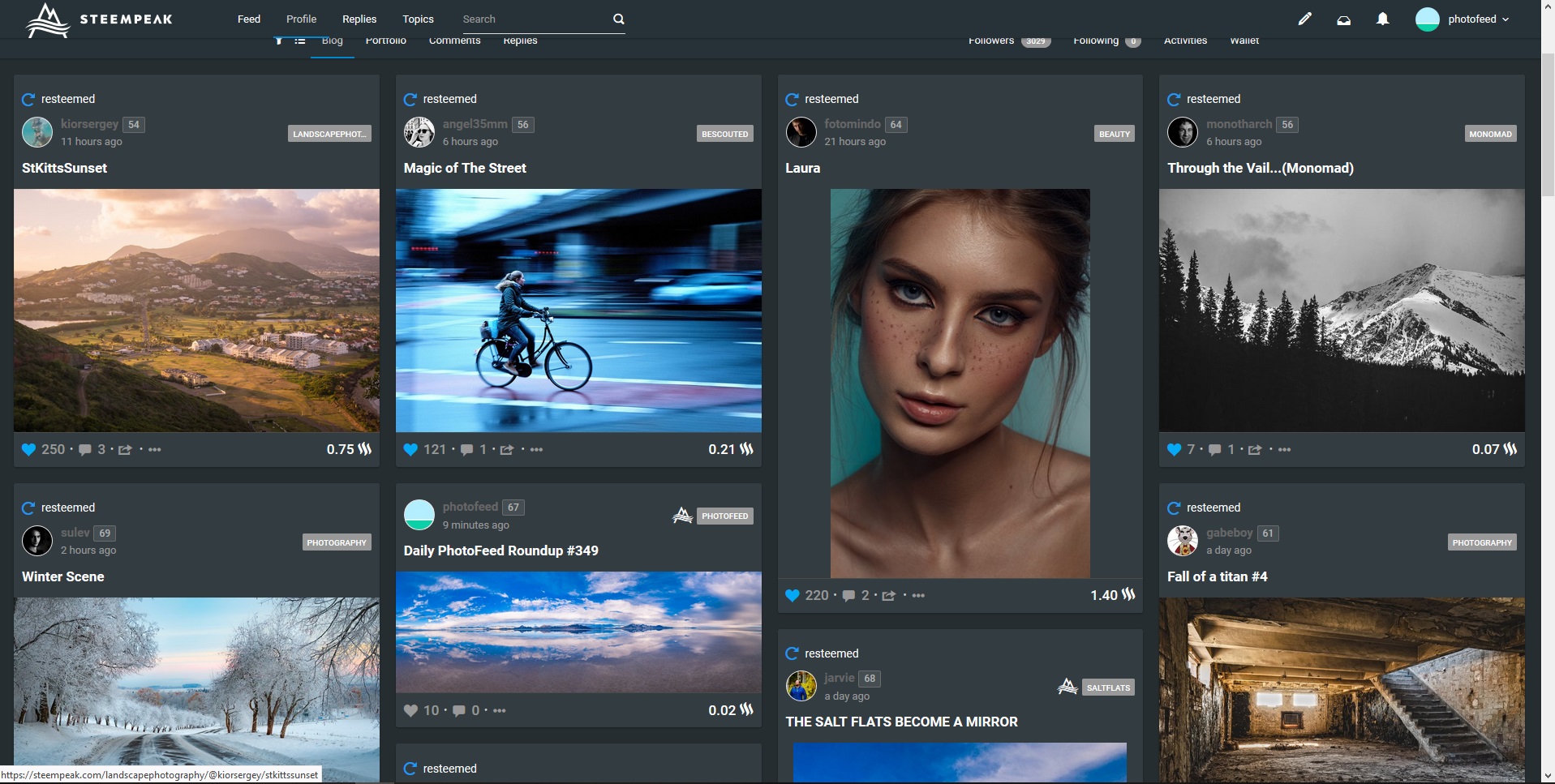This screenshot has width=1555, height=784.
Task: Switch to the Portfolio tab
Action: (385, 41)
